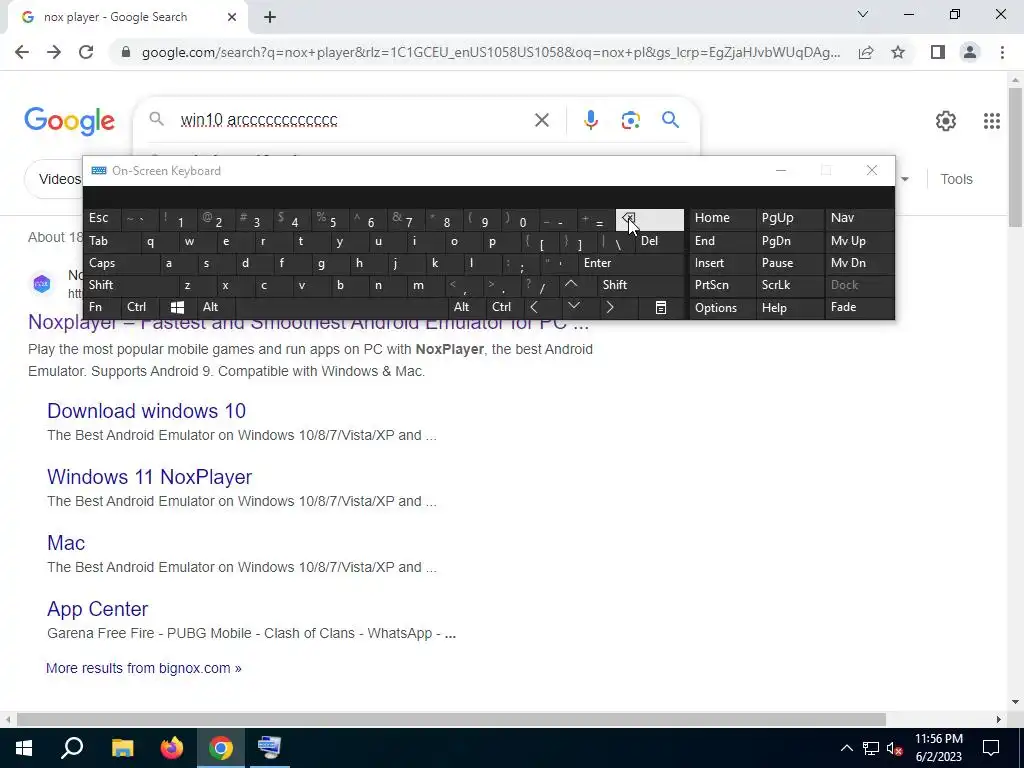This screenshot has height=768, width=1024.
Task: Click the right arrow key on keyboard
Action: tap(609, 308)
